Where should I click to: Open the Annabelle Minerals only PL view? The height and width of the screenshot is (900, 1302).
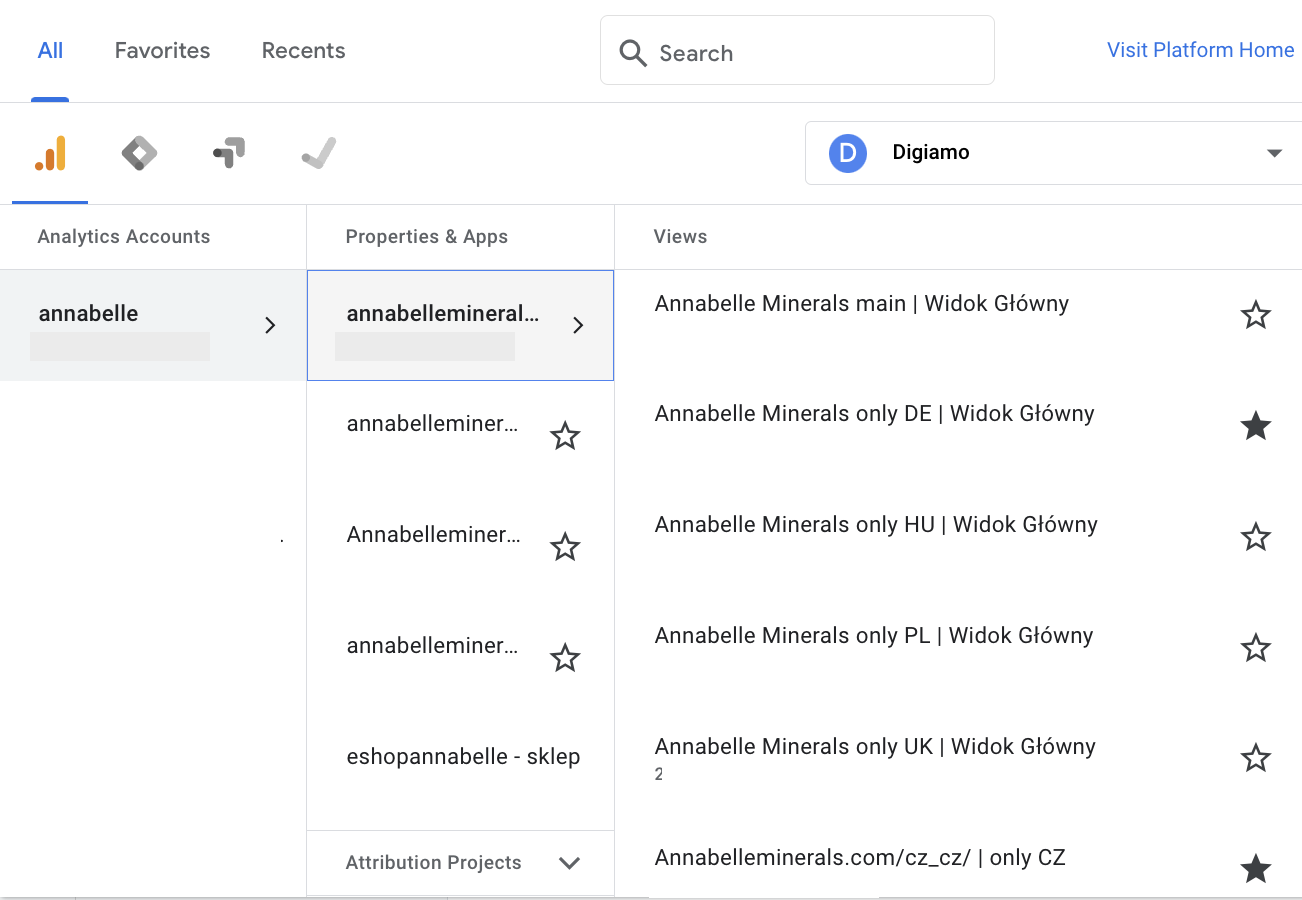click(x=873, y=636)
